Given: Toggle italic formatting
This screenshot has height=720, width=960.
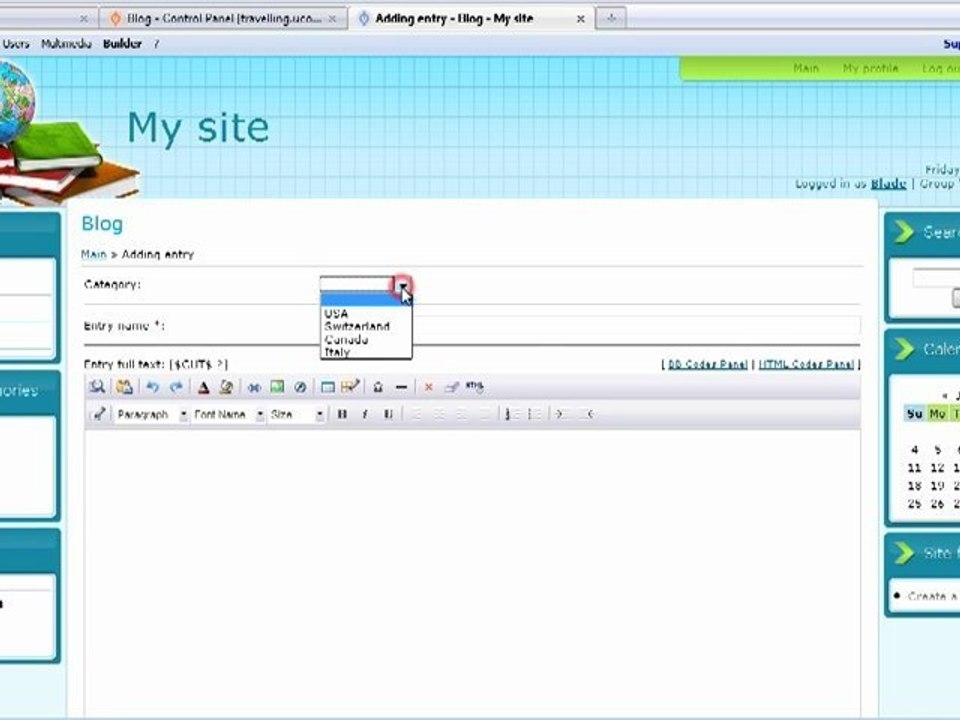Looking at the screenshot, I should [x=365, y=414].
